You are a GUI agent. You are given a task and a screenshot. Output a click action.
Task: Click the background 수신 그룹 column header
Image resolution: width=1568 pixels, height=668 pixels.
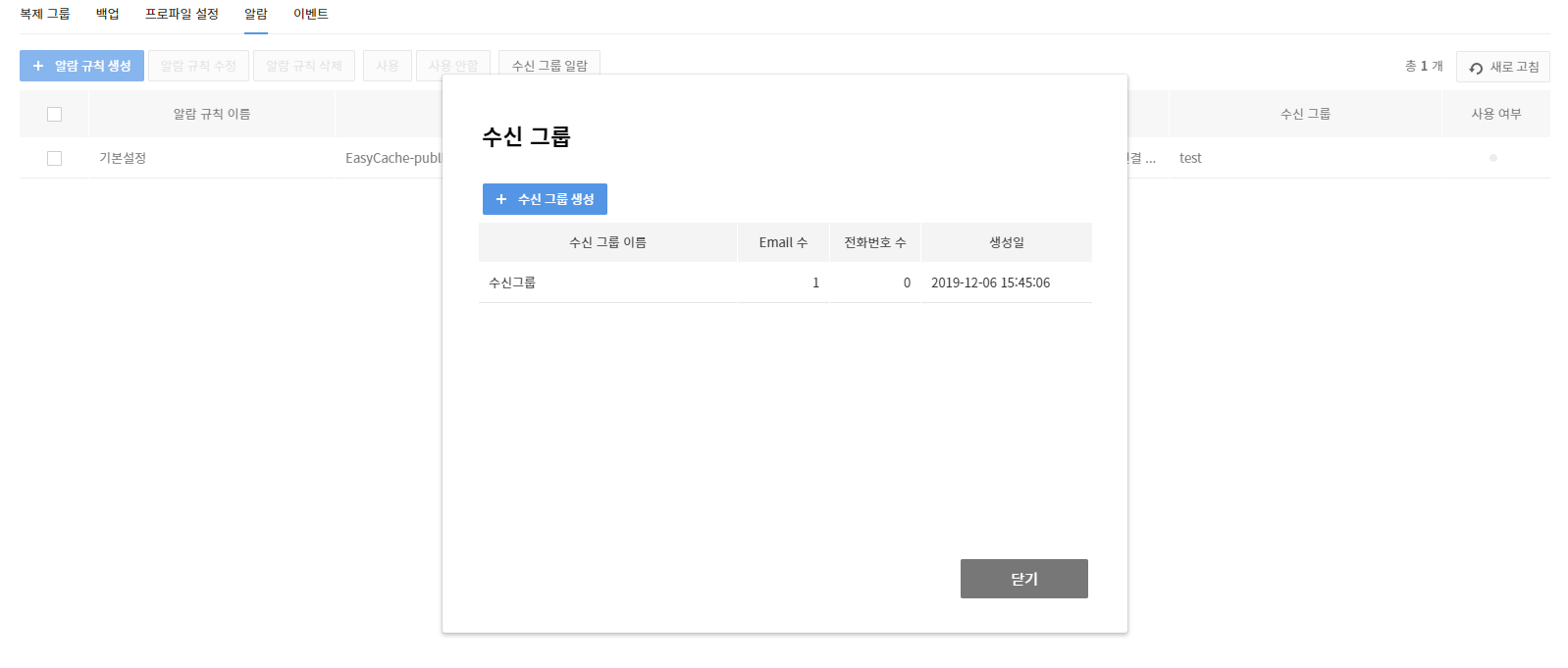tap(1305, 114)
